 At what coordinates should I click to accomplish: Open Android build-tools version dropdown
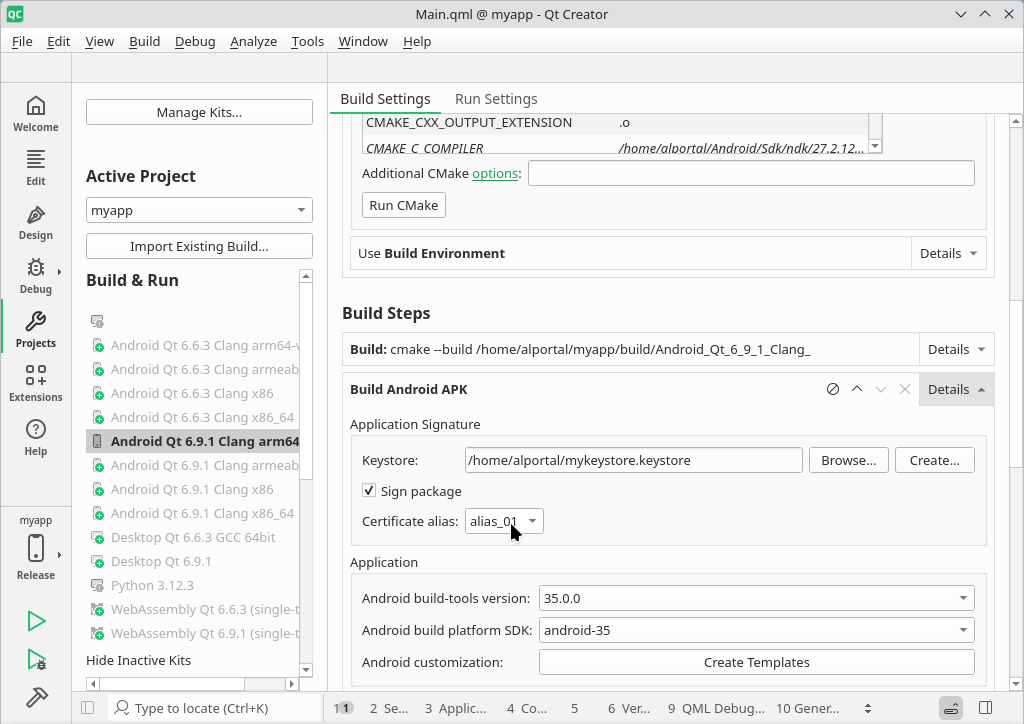756,598
